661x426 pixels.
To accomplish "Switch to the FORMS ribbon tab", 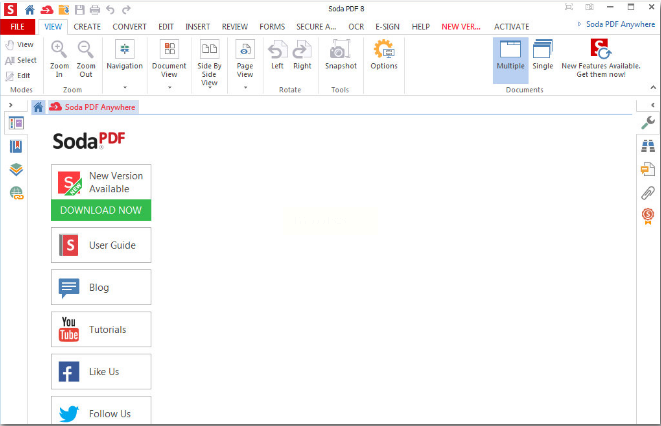I will [x=272, y=27].
